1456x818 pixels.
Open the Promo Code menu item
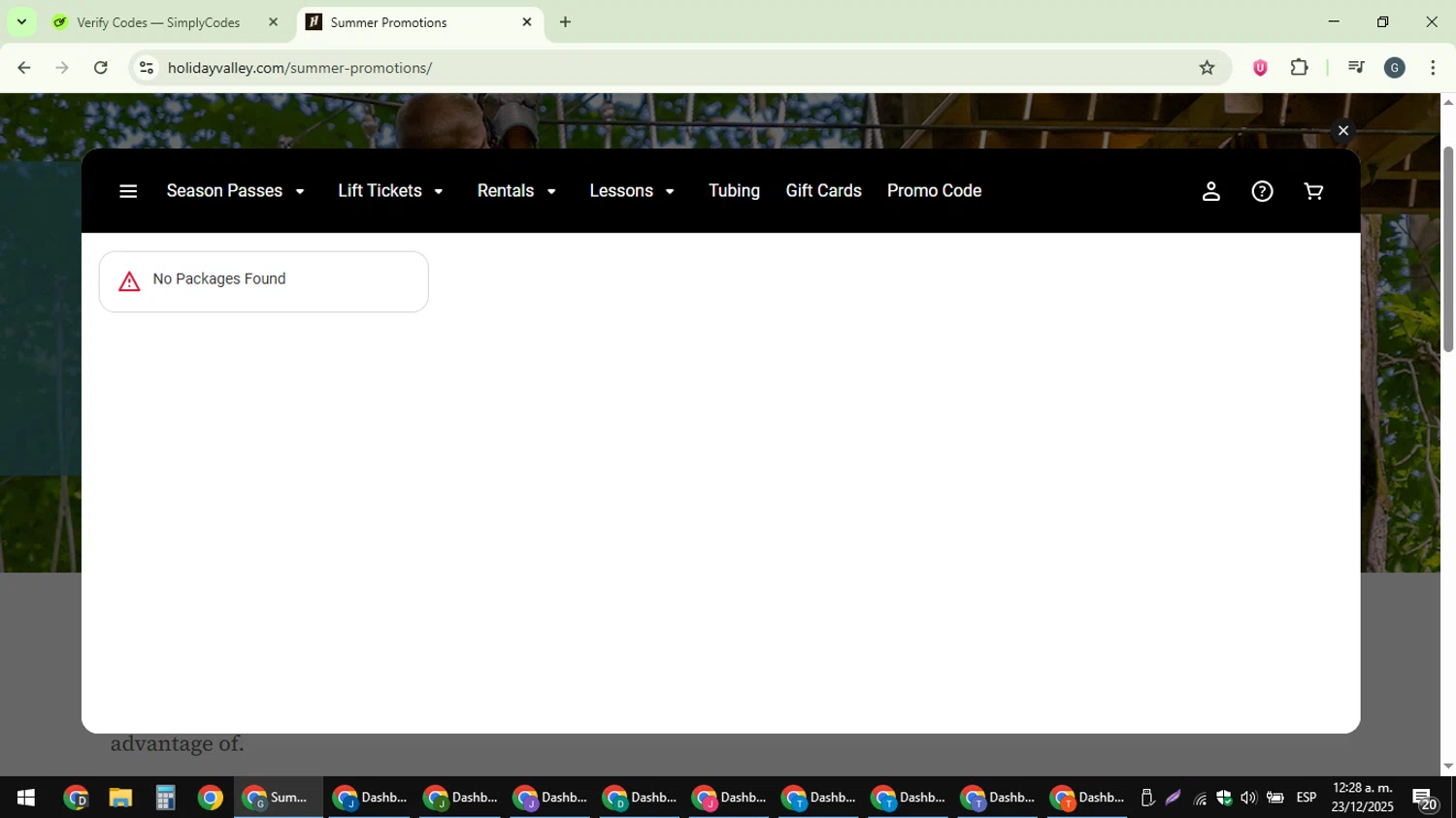934,191
